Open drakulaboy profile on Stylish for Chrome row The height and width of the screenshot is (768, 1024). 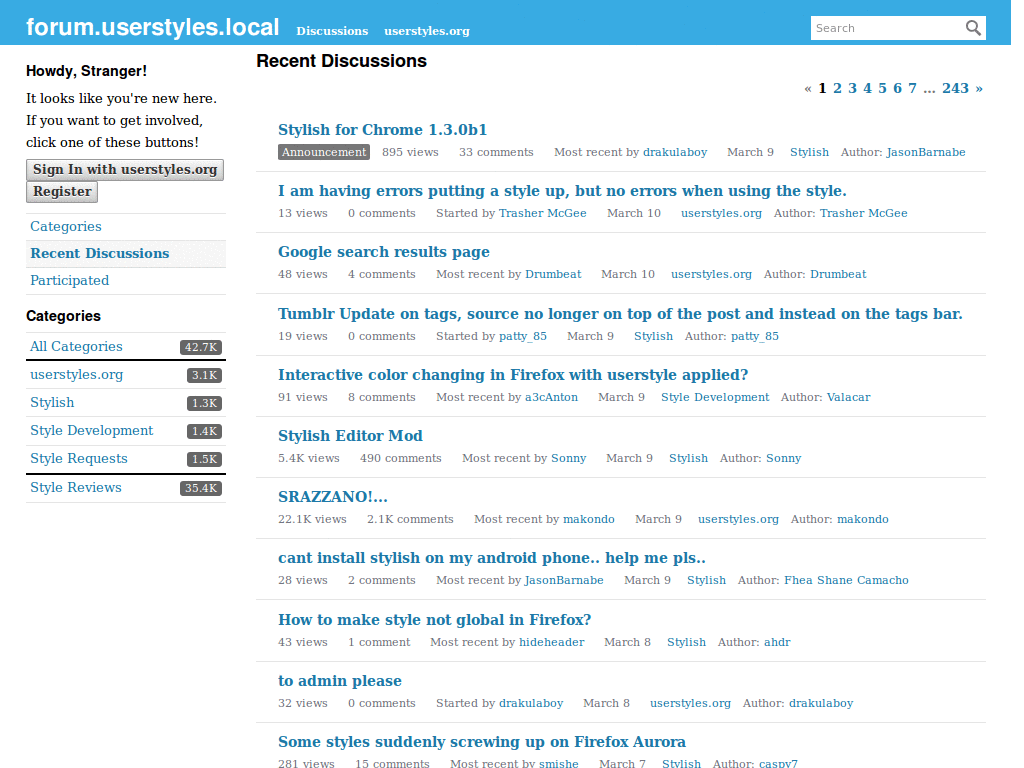point(675,152)
